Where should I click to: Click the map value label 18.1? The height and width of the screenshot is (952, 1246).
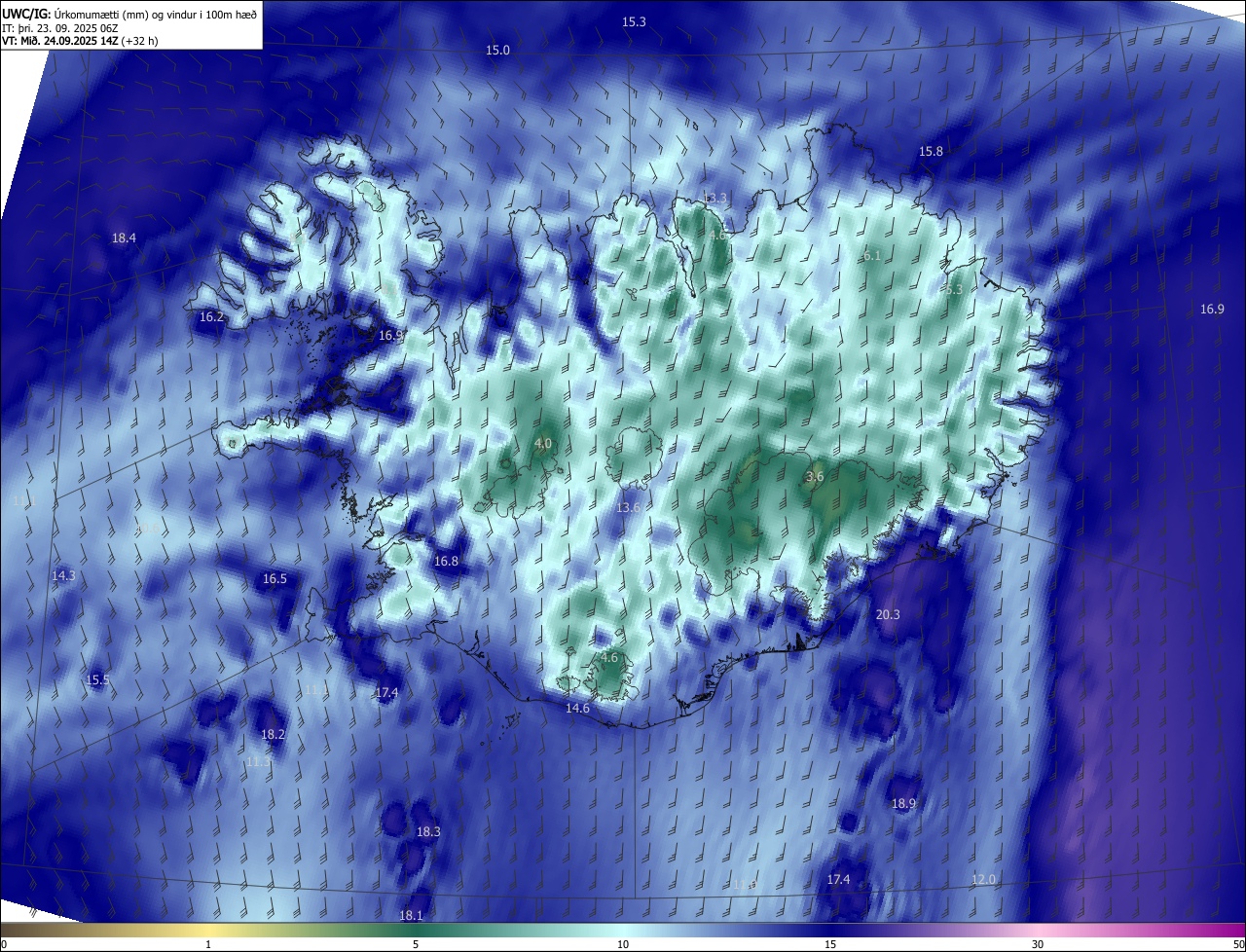tap(411, 916)
